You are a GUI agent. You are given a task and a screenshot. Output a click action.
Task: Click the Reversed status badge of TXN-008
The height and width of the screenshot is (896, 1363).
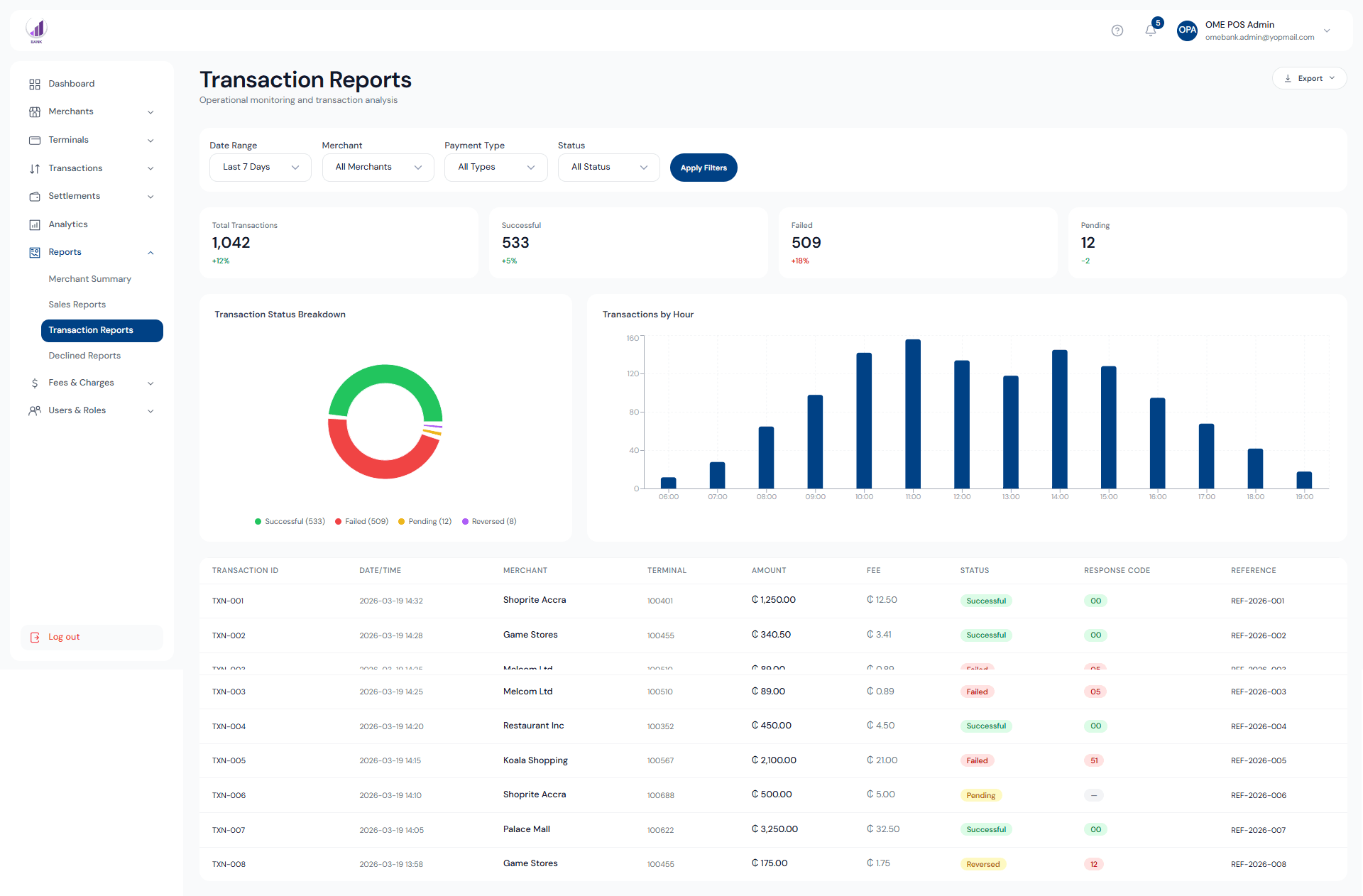(x=982, y=865)
